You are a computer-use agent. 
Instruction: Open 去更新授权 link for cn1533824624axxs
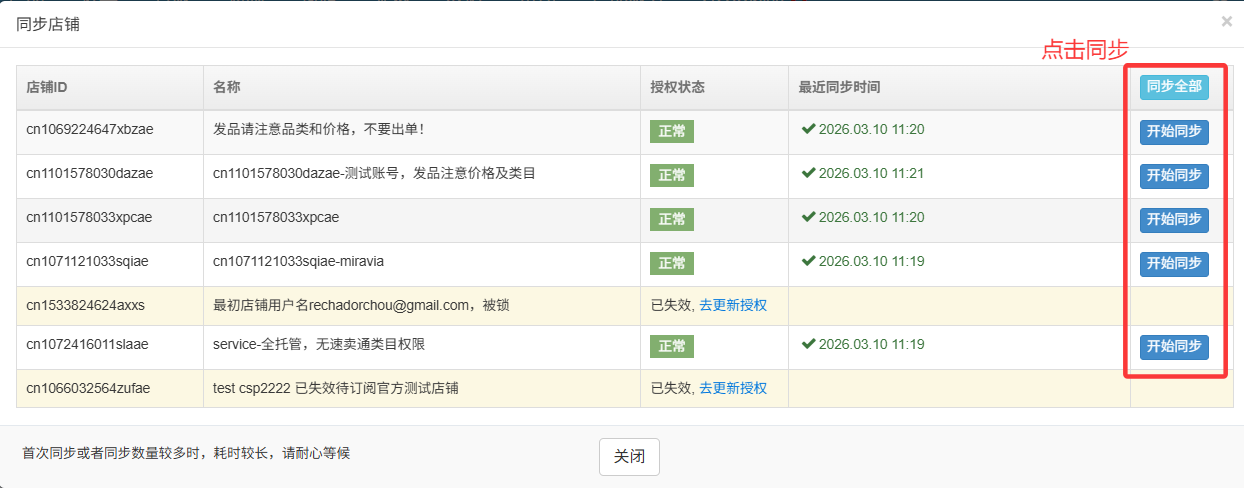tap(732, 305)
